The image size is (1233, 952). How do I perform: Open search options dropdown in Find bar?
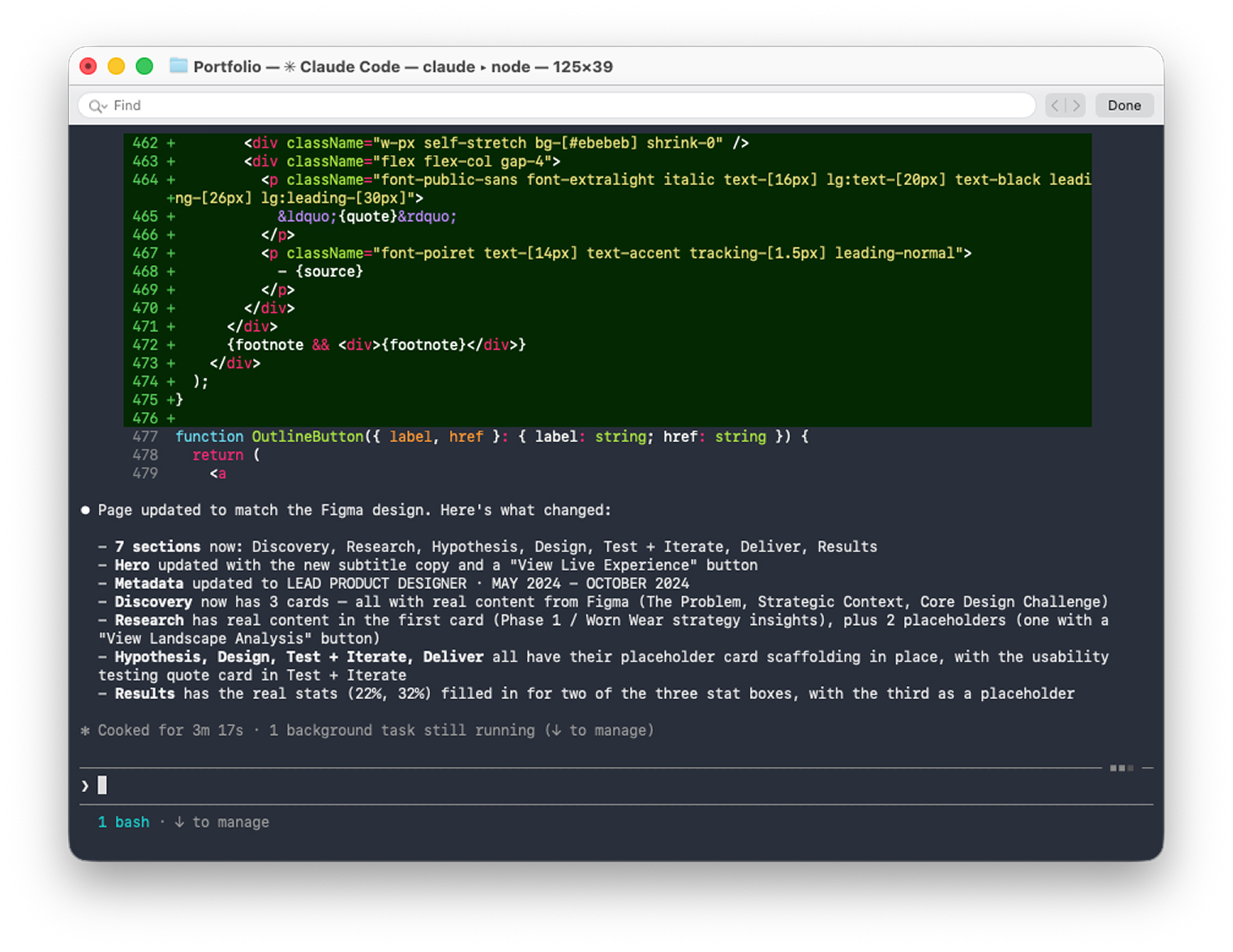point(104,107)
